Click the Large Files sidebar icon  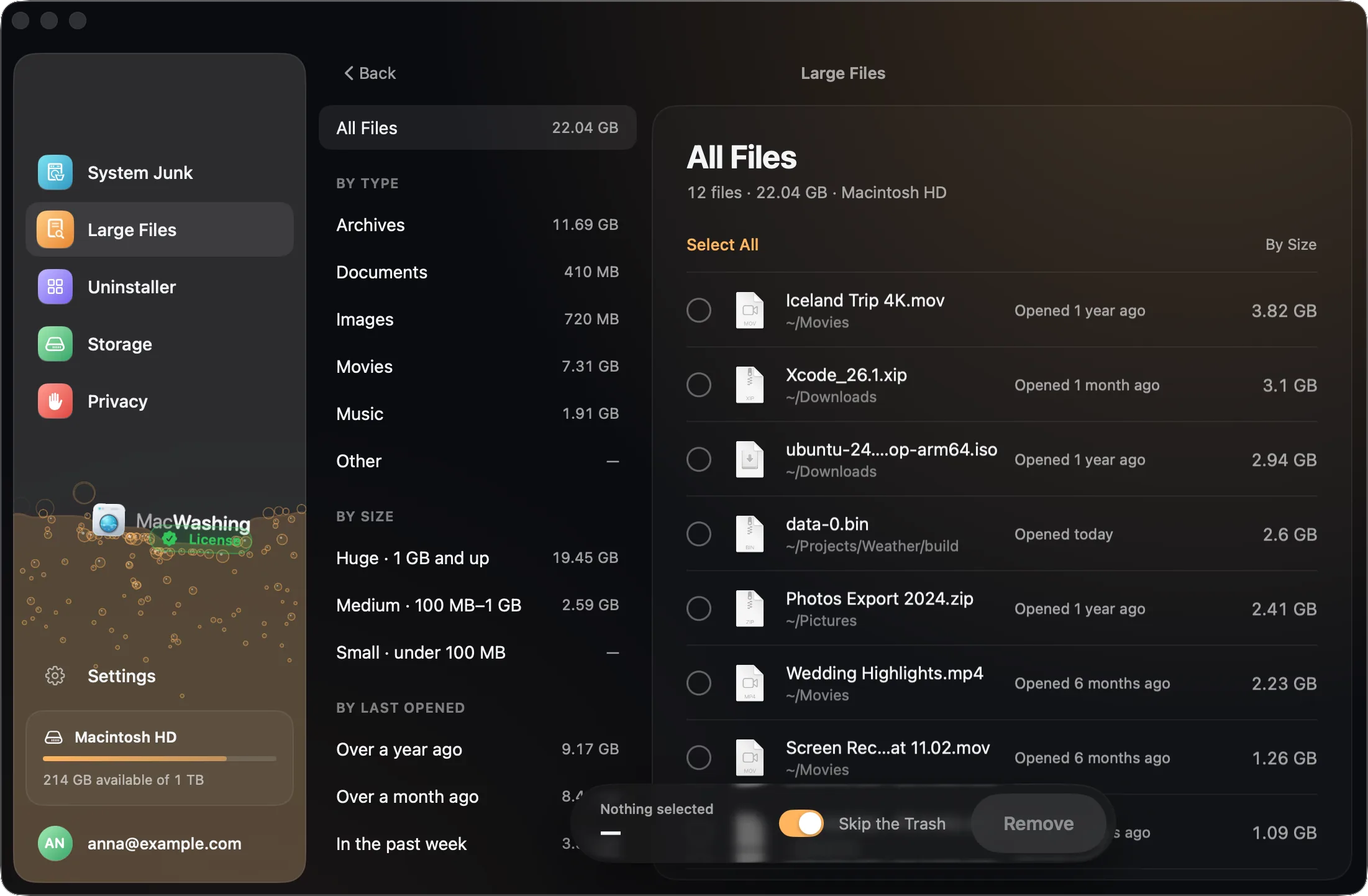pyautogui.click(x=55, y=230)
